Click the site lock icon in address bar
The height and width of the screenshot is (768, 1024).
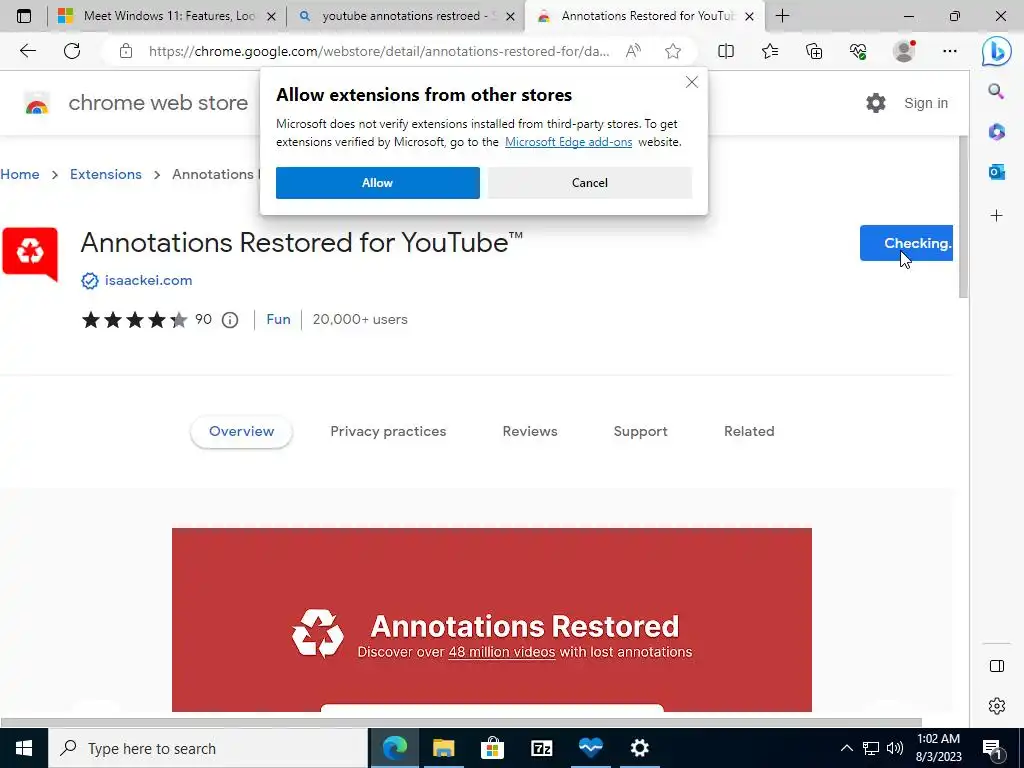point(126,51)
